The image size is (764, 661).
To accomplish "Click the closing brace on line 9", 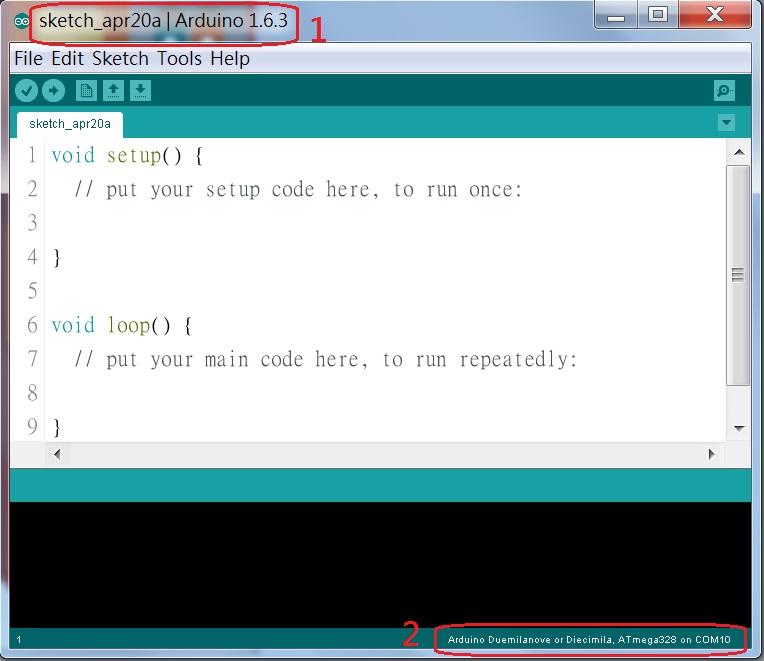I will point(57,427).
